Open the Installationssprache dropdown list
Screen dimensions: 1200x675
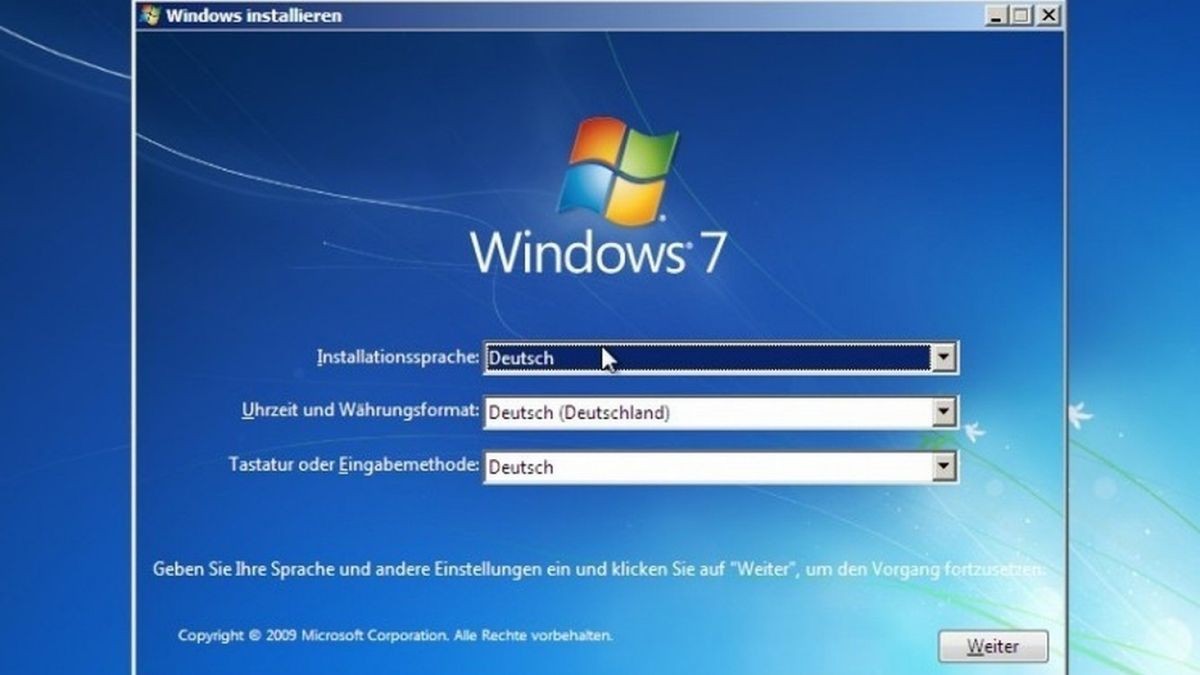(945, 357)
